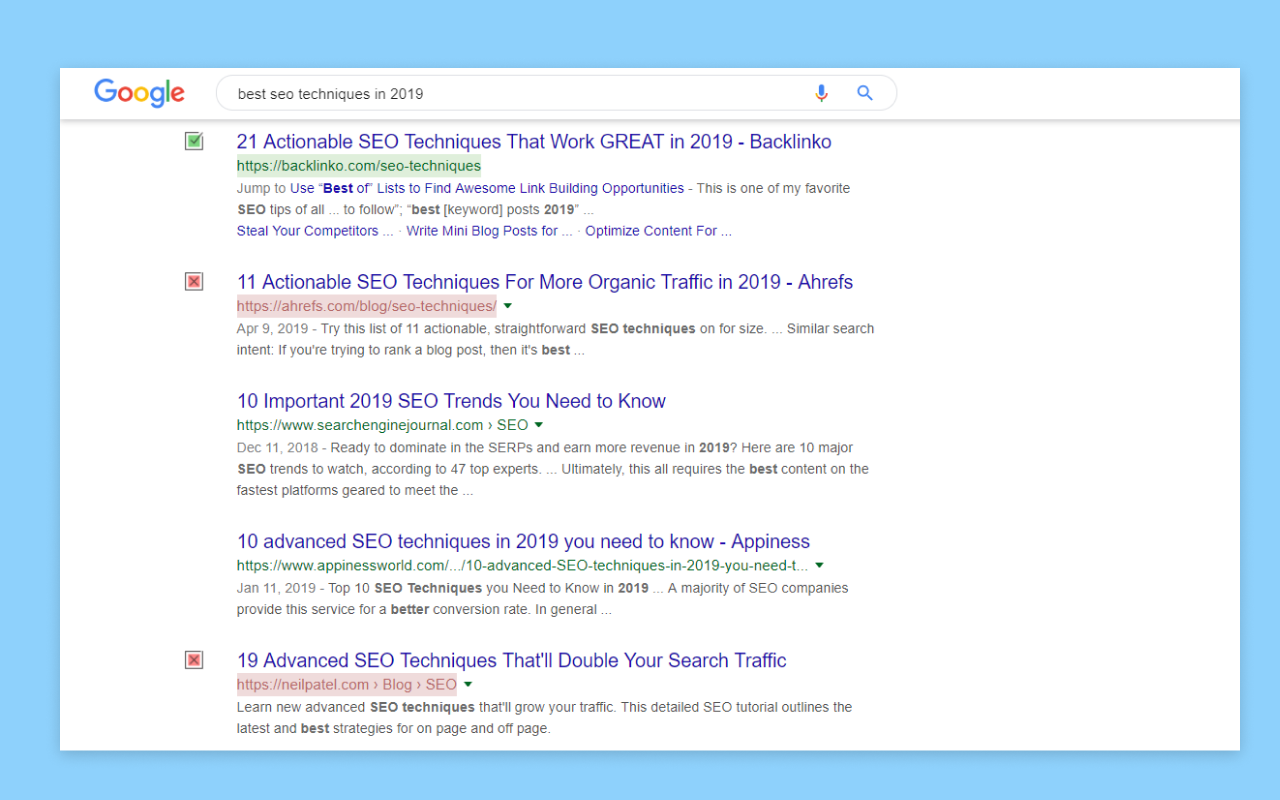Screen dimensions: 1280x800
Task: Toggle the red X box beside Ahrefs result
Action: click(x=194, y=282)
